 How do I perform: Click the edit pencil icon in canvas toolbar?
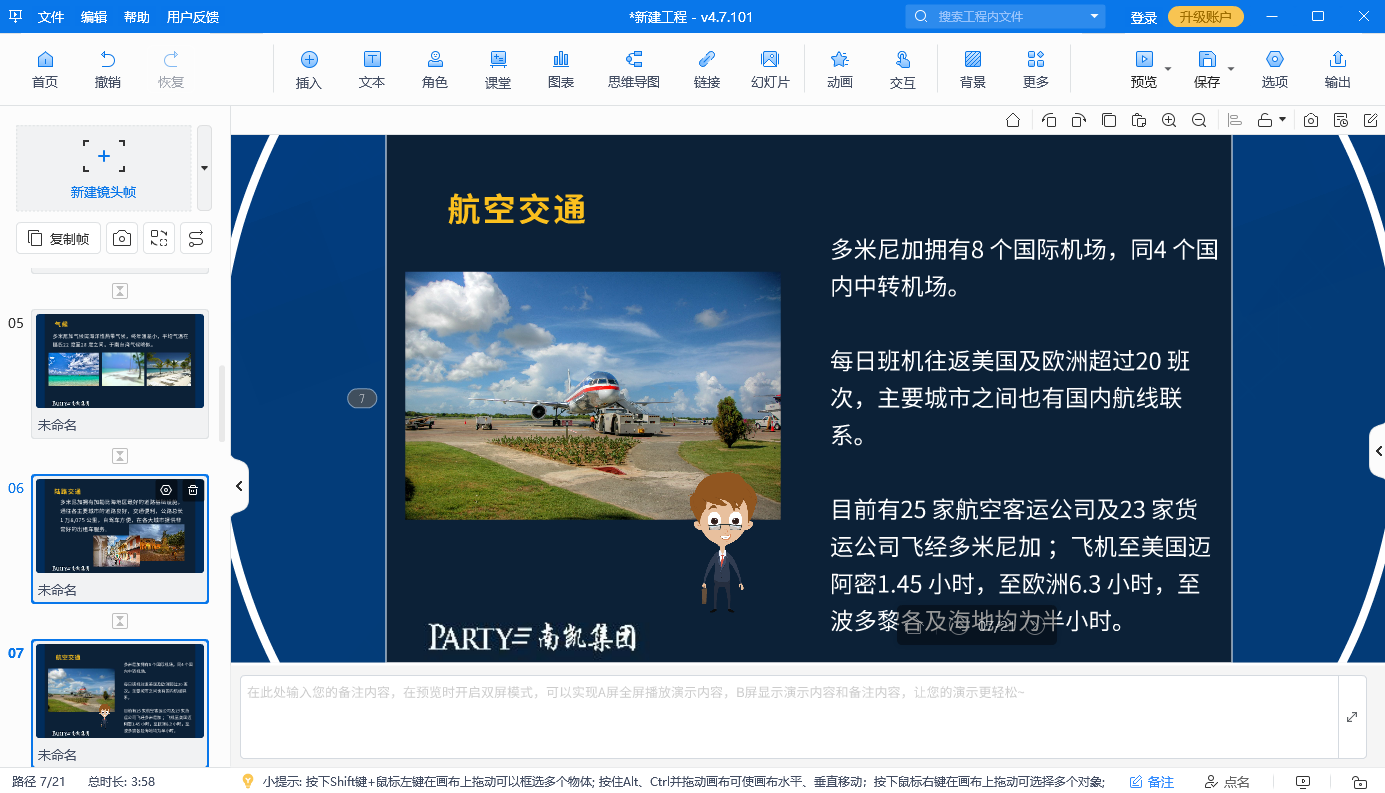tap(1371, 120)
